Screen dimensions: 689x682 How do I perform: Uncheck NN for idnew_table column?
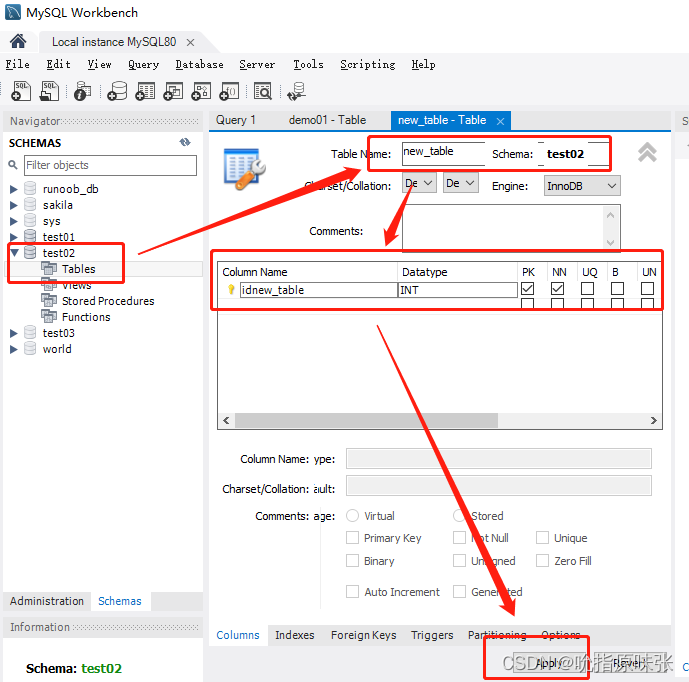[x=557, y=289]
